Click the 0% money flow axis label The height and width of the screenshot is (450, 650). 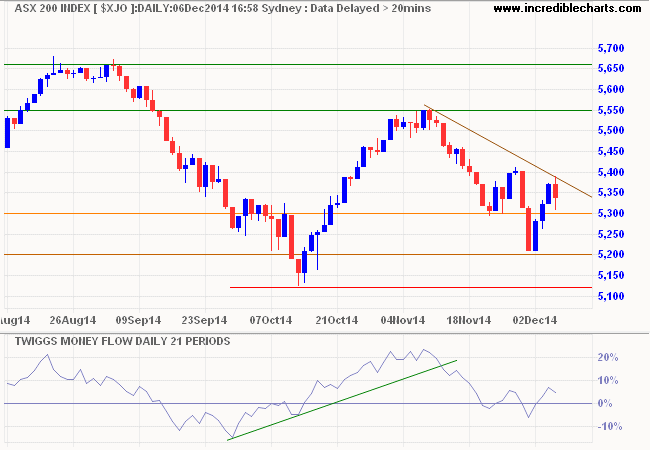[x=605, y=403]
